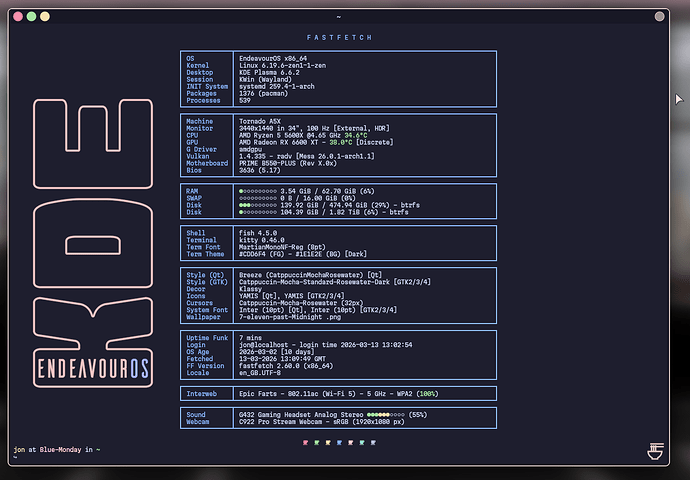Click the Vulkan '1.4.335 - radv' line

[x=307, y=157]
